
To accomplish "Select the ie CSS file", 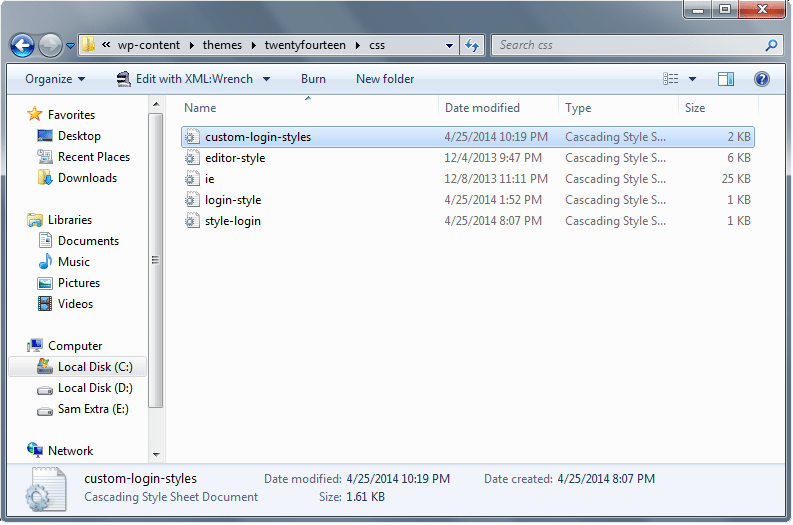I will [x=209, y=179].
